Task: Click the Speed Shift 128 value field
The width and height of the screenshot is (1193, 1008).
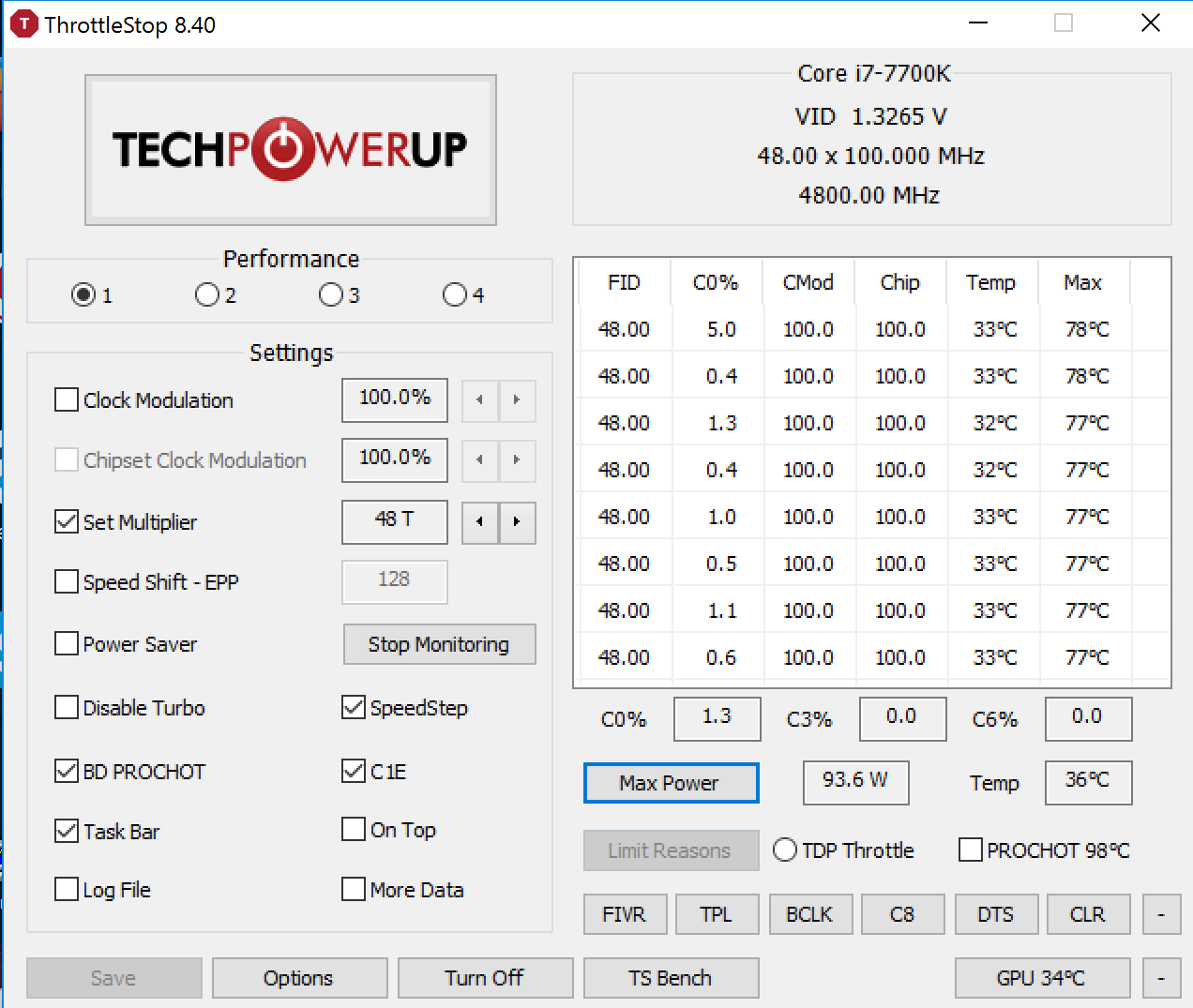Action: pyautogui.click(x=395, y=582)
